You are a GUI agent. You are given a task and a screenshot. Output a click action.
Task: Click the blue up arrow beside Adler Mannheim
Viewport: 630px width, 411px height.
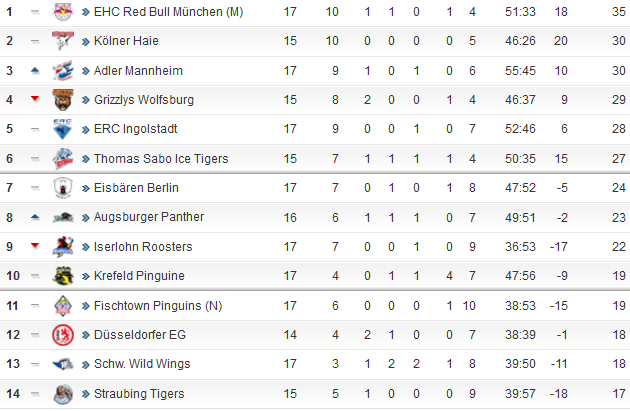click(x=35, y=71)
